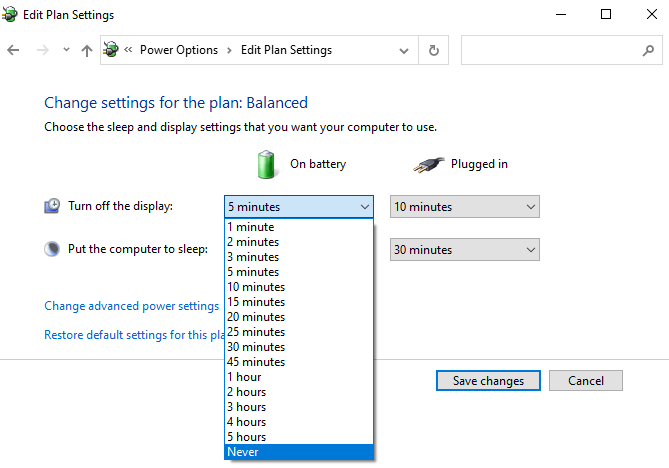Click the Forward navigation arrow
Screen dimensions: 669x468
(41, 50)
